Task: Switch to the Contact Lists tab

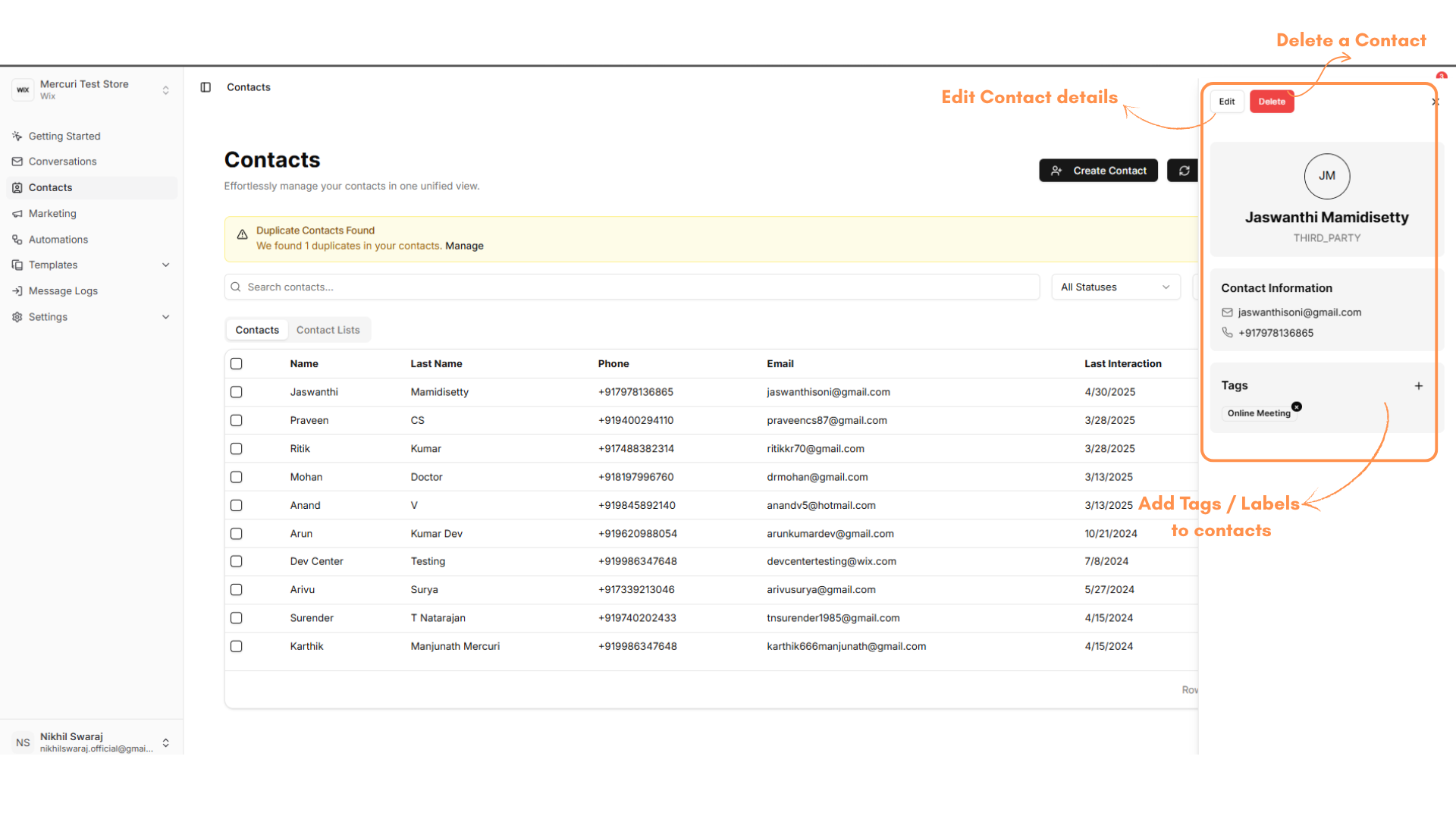Action: pyautogui.click(x=328, y=330)
